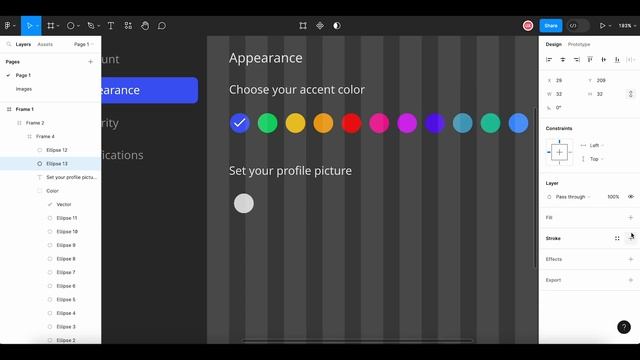Open Pen tool dropdown arrow

(x=99, y=26)
